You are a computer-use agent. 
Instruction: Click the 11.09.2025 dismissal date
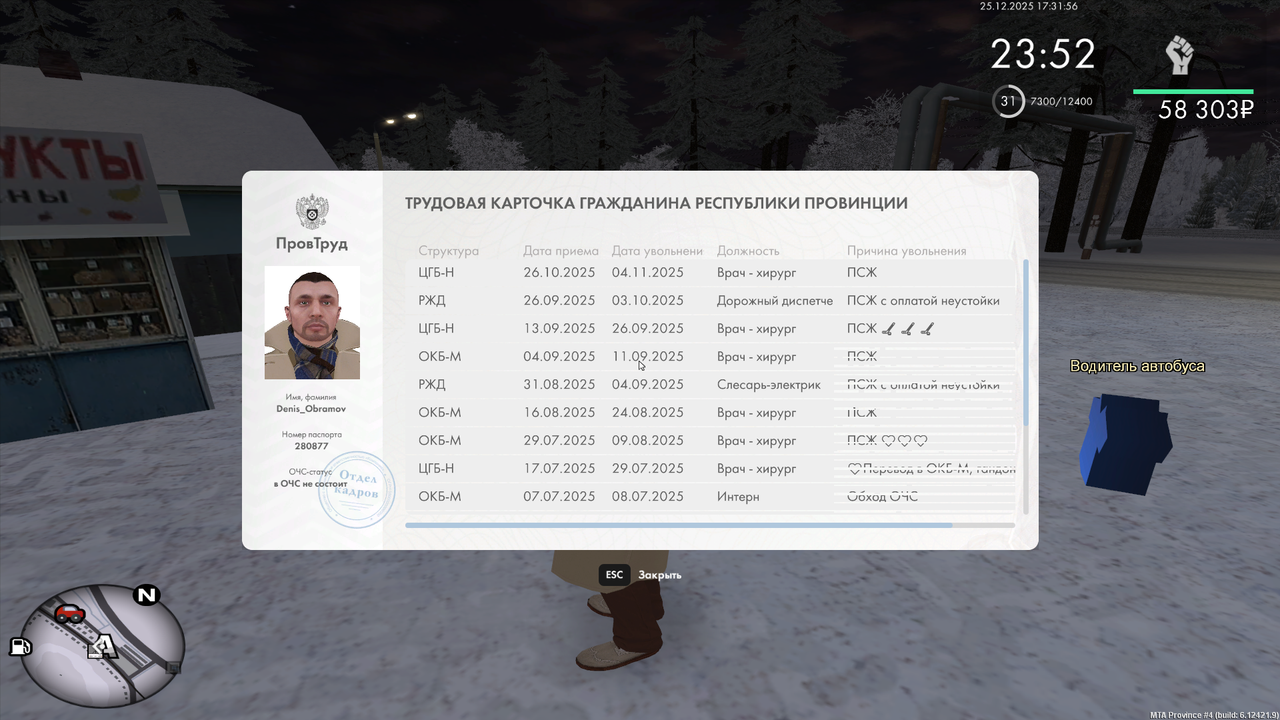pos(648,356)
